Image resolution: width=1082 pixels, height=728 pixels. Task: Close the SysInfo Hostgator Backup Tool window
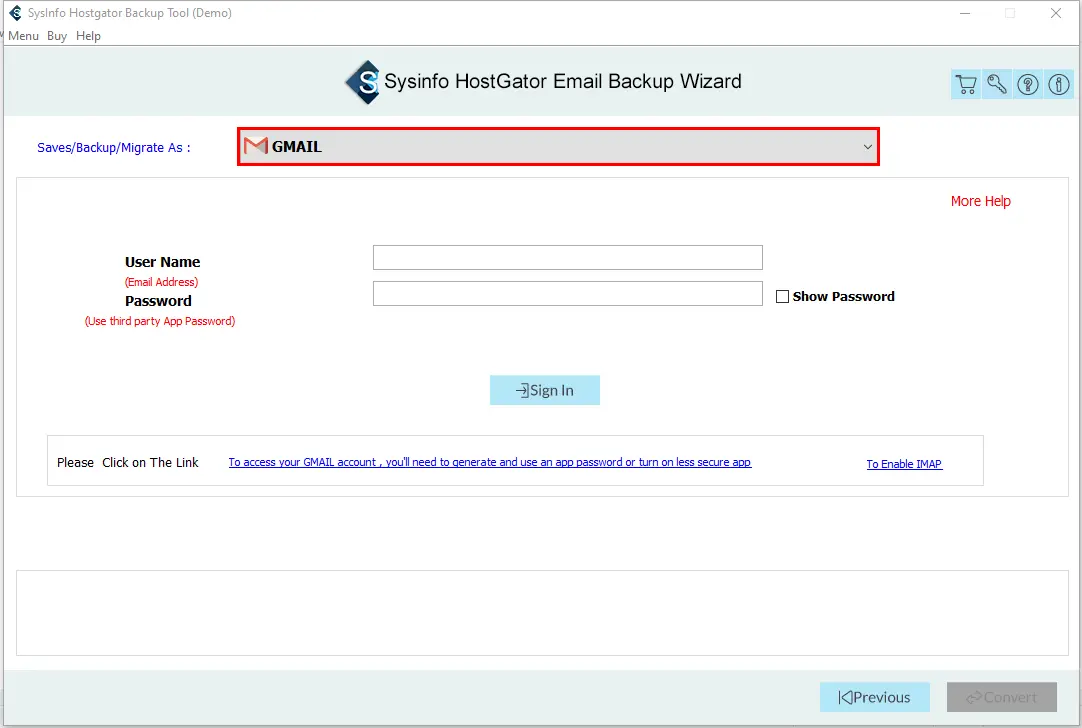(x=1056, y=13)
